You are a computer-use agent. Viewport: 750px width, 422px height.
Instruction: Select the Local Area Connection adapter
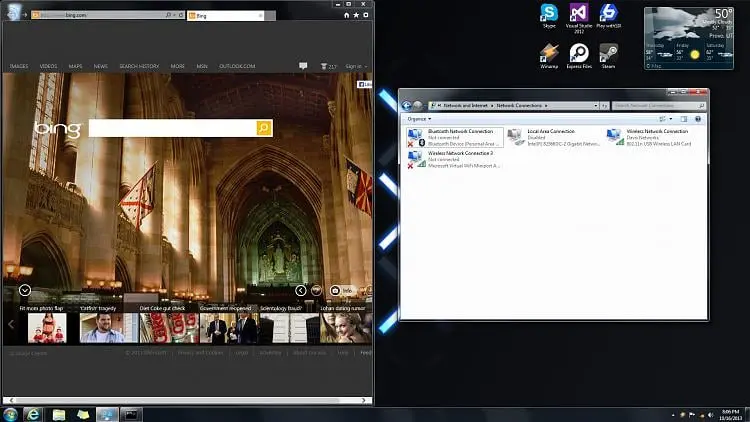pos(553,137)
